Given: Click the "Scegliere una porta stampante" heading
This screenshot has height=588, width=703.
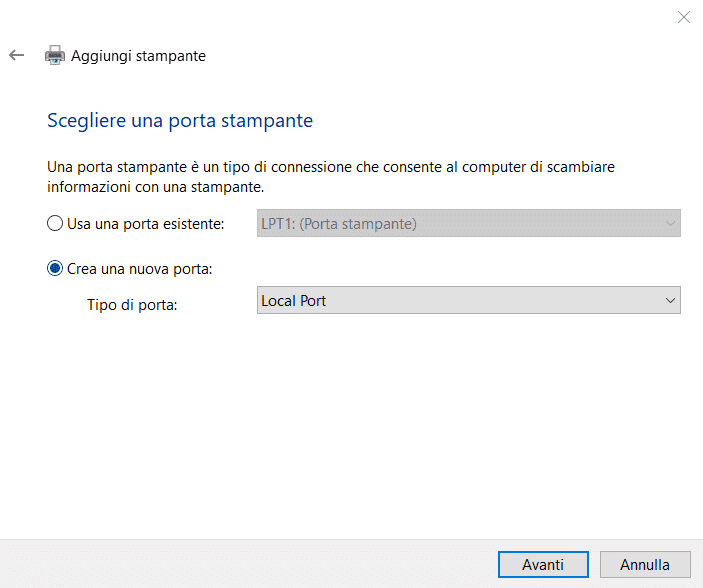Looking at the screenshot, I should click(x=180, y=121).
